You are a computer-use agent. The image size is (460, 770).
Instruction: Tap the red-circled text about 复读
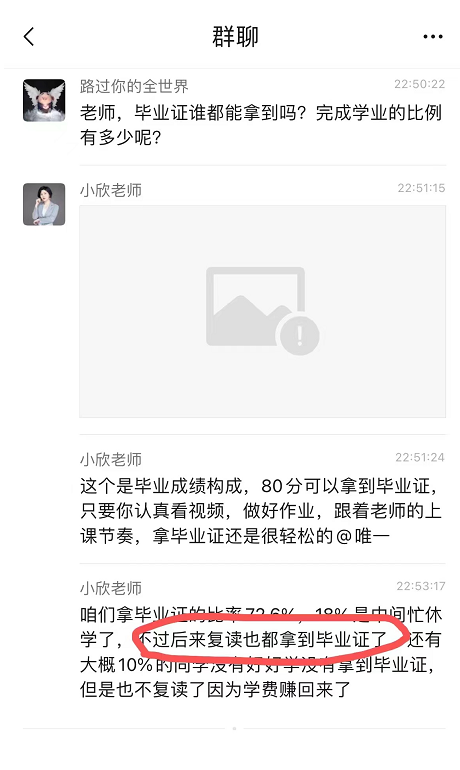click(x=262, y=639)
